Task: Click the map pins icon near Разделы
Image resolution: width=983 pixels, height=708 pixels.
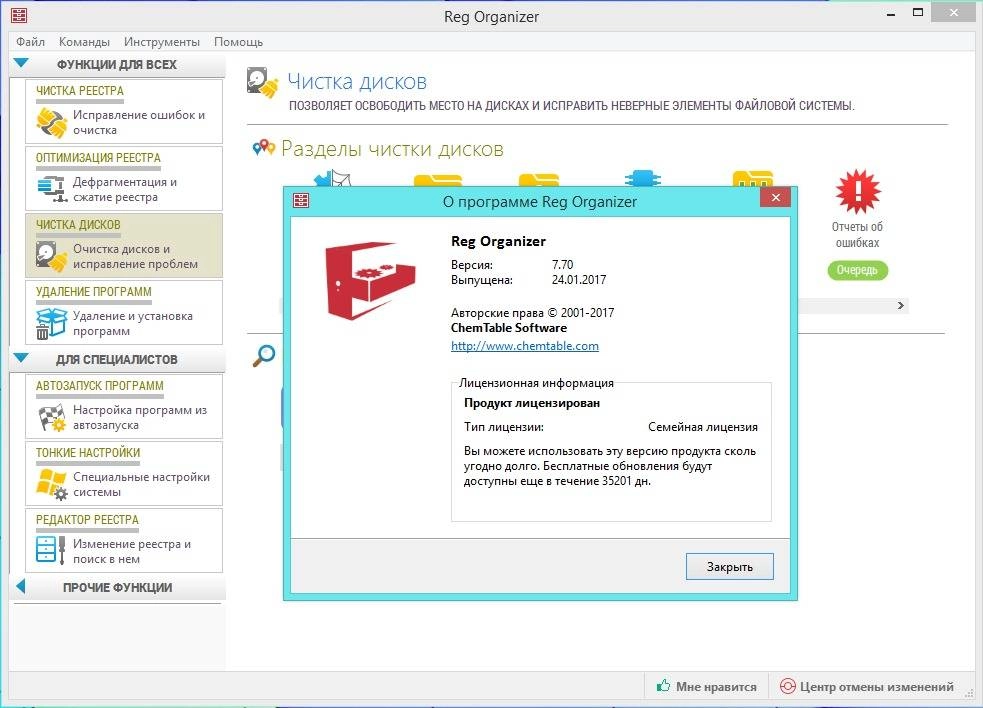Action: pyautogui.click(x=264, y=148)
